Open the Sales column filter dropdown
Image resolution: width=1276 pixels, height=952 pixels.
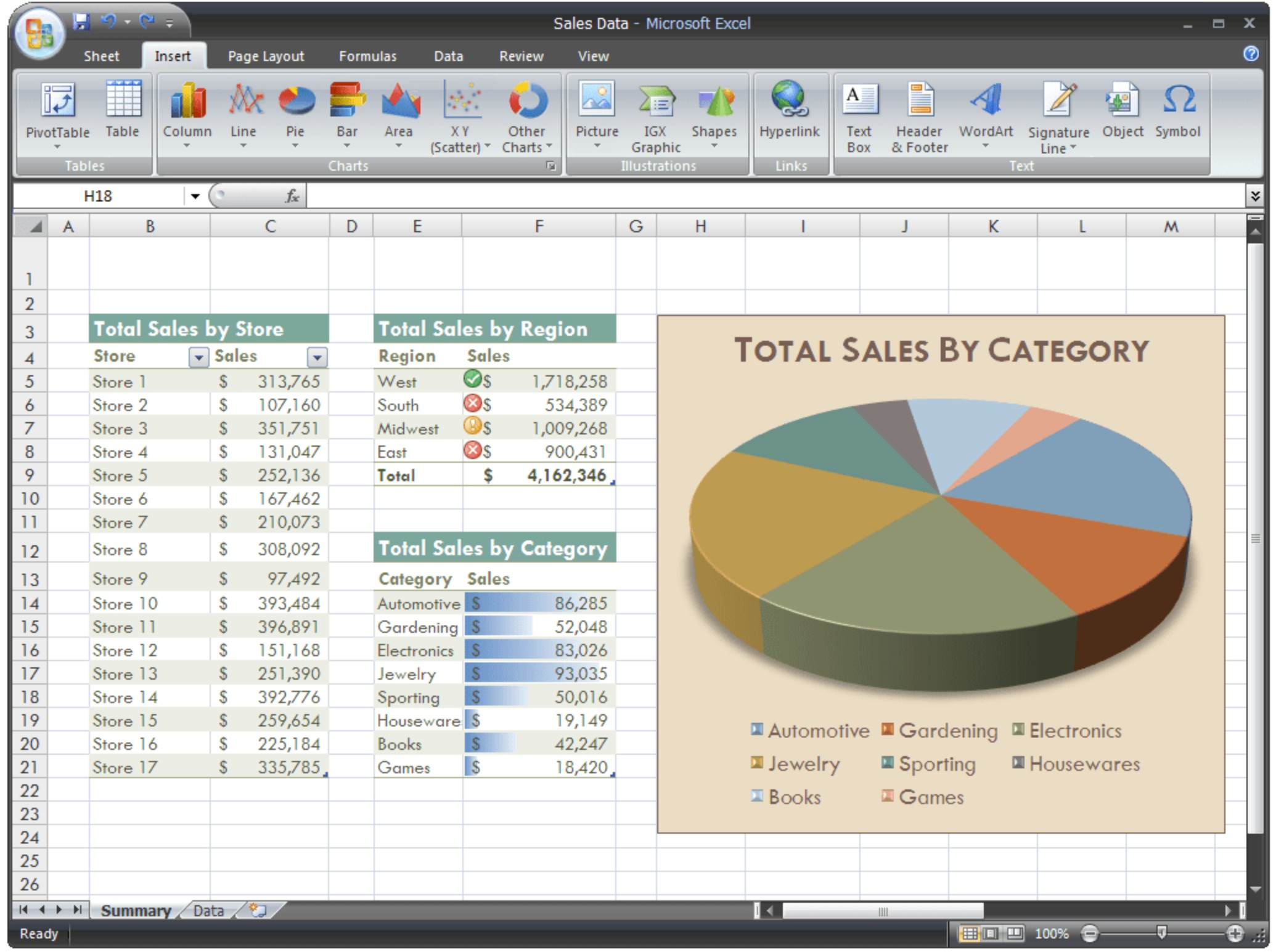point(316,357)
